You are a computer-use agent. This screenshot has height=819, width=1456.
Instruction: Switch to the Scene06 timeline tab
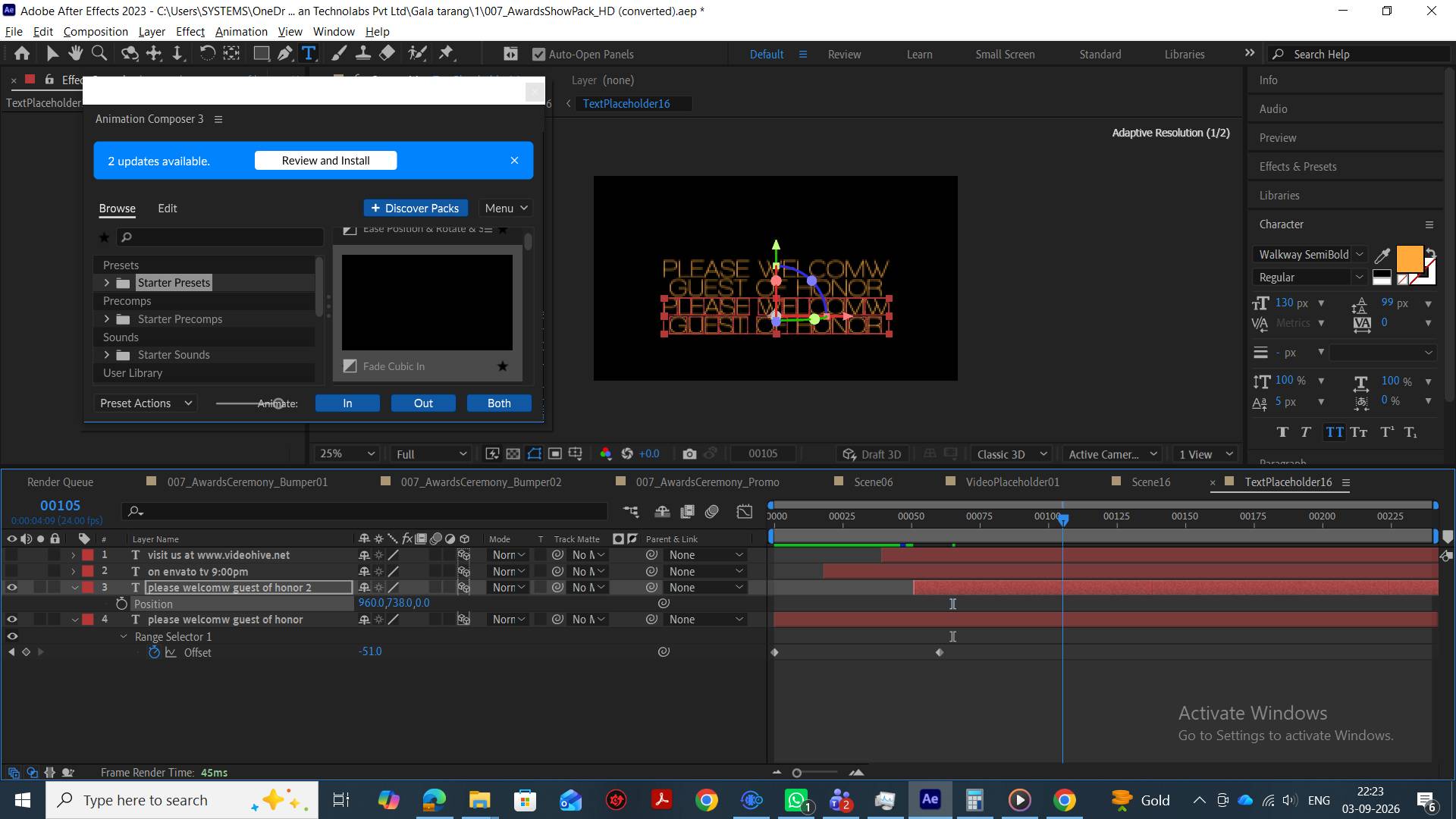click(x=873, y=482)
